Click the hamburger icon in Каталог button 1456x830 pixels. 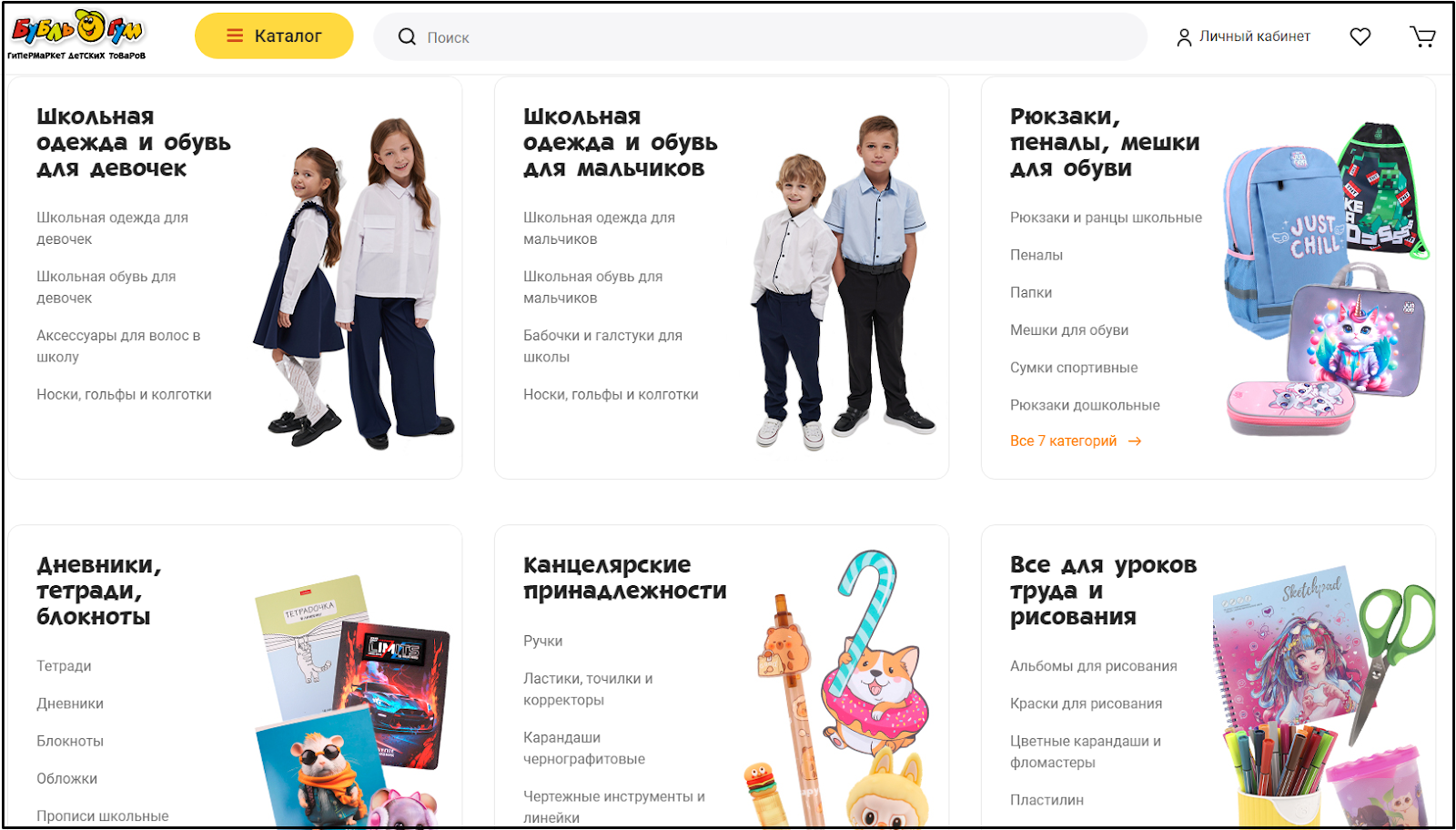click(x=235, y=35)
